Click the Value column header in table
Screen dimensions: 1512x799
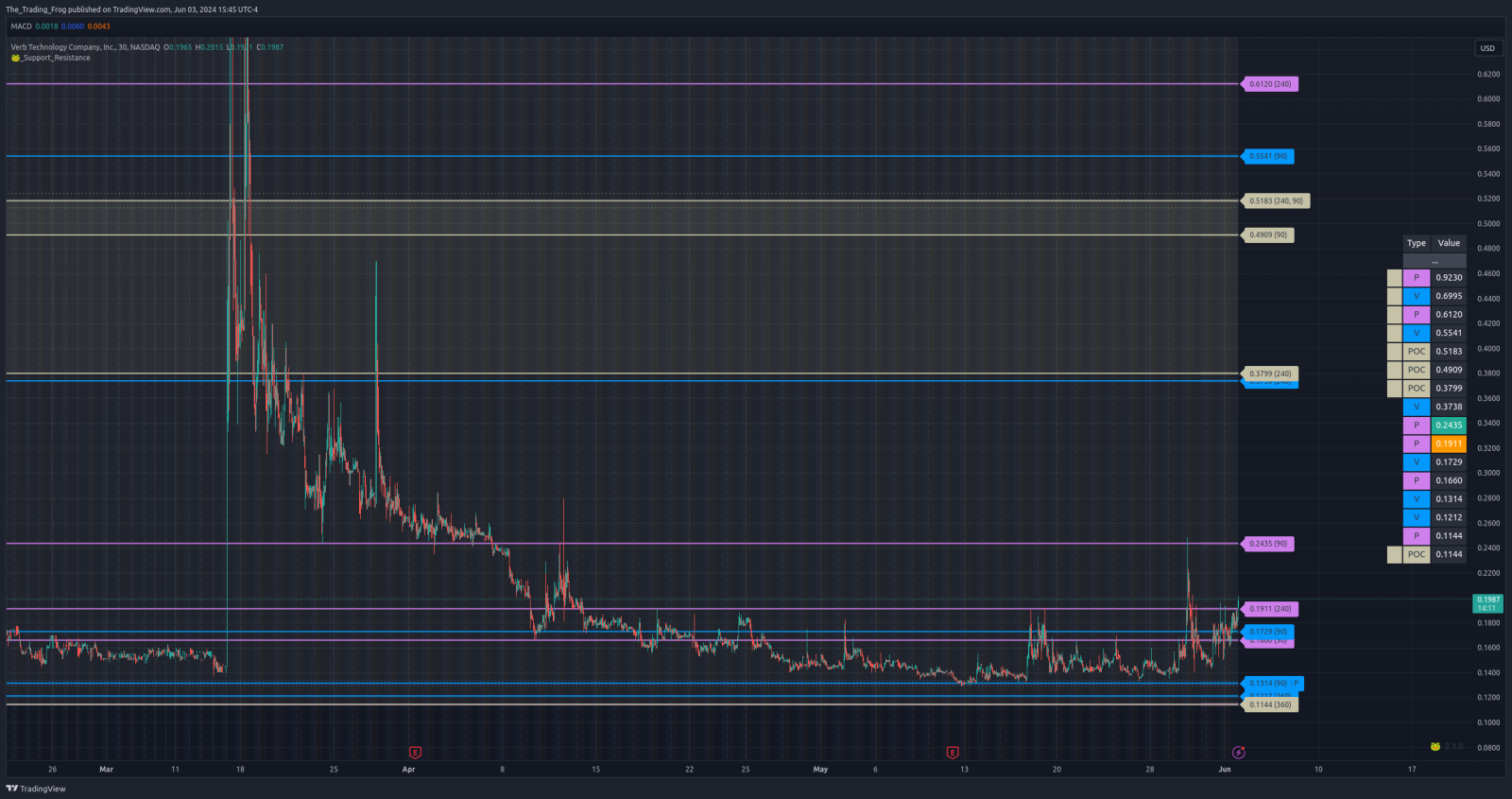point(1449,243)
